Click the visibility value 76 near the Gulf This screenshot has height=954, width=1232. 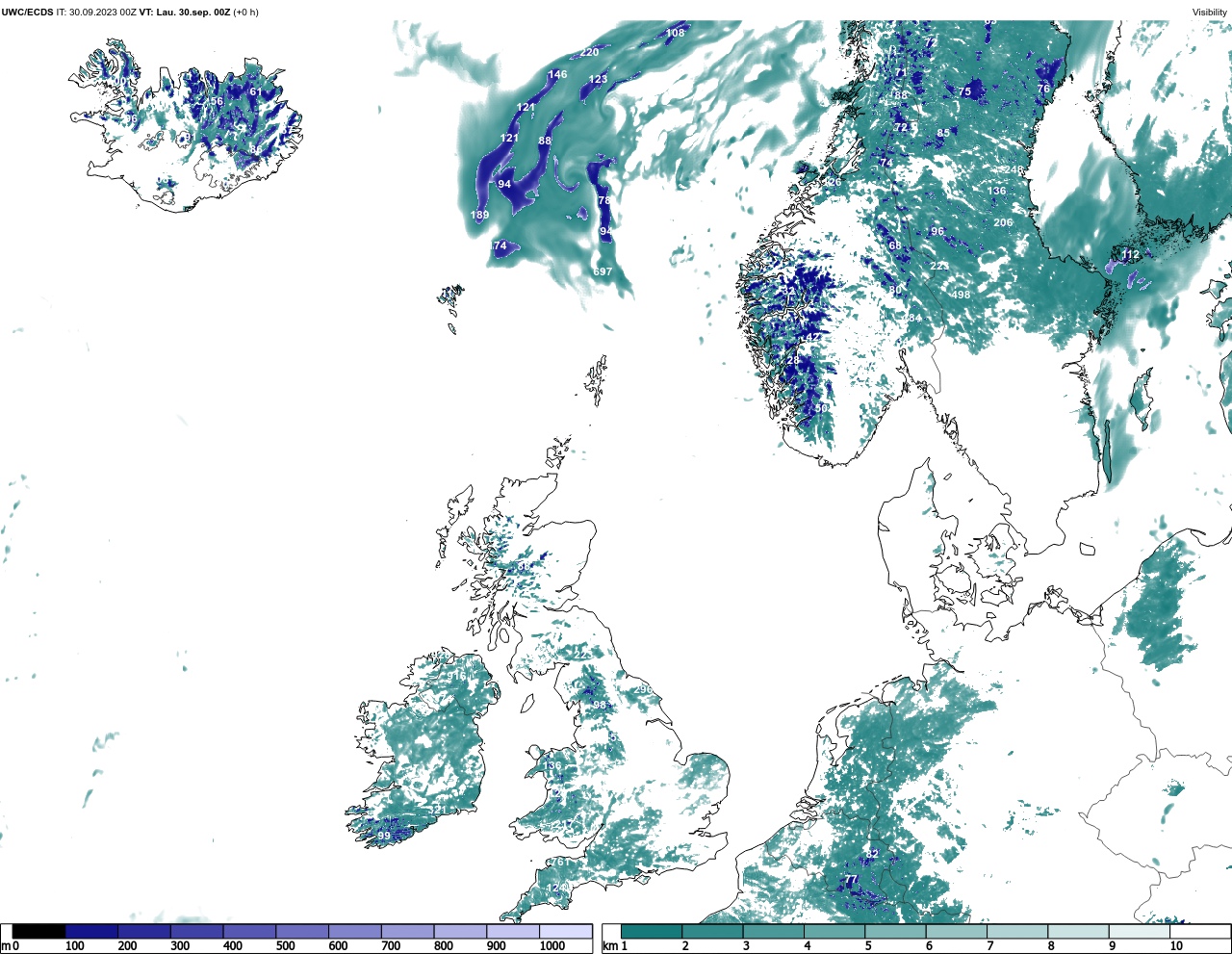pyautogui.click(x=1043, y=89)
